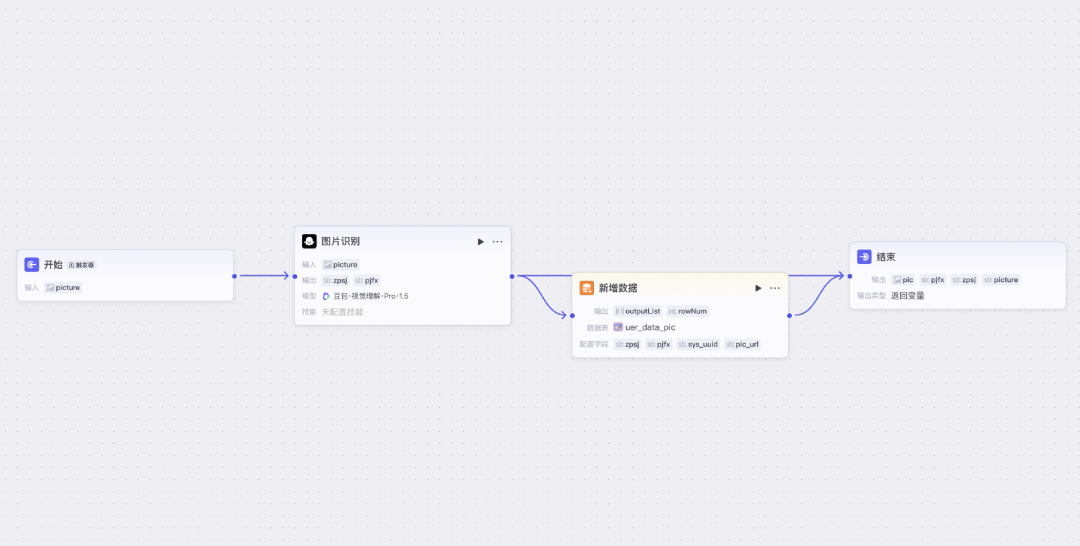Viewport: 1080px width, 546px height.
Task: Select the outputList output tag
Action: tap(638, 311)
